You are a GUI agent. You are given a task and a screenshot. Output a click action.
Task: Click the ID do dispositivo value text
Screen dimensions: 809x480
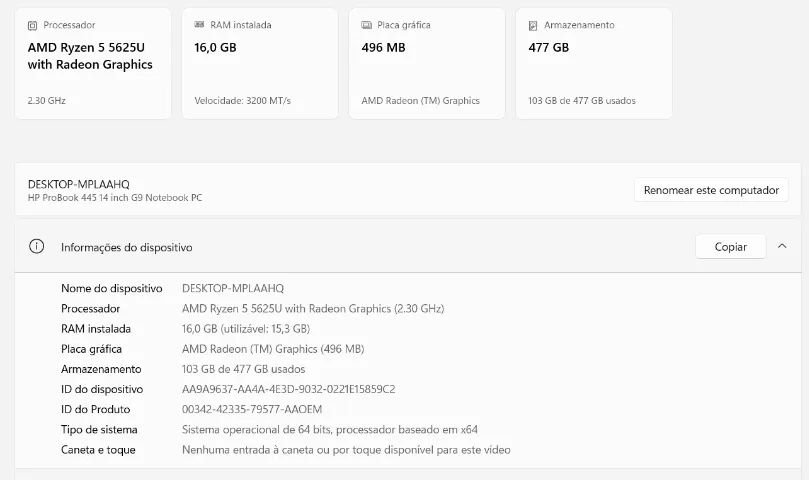[x=288, y=389]
